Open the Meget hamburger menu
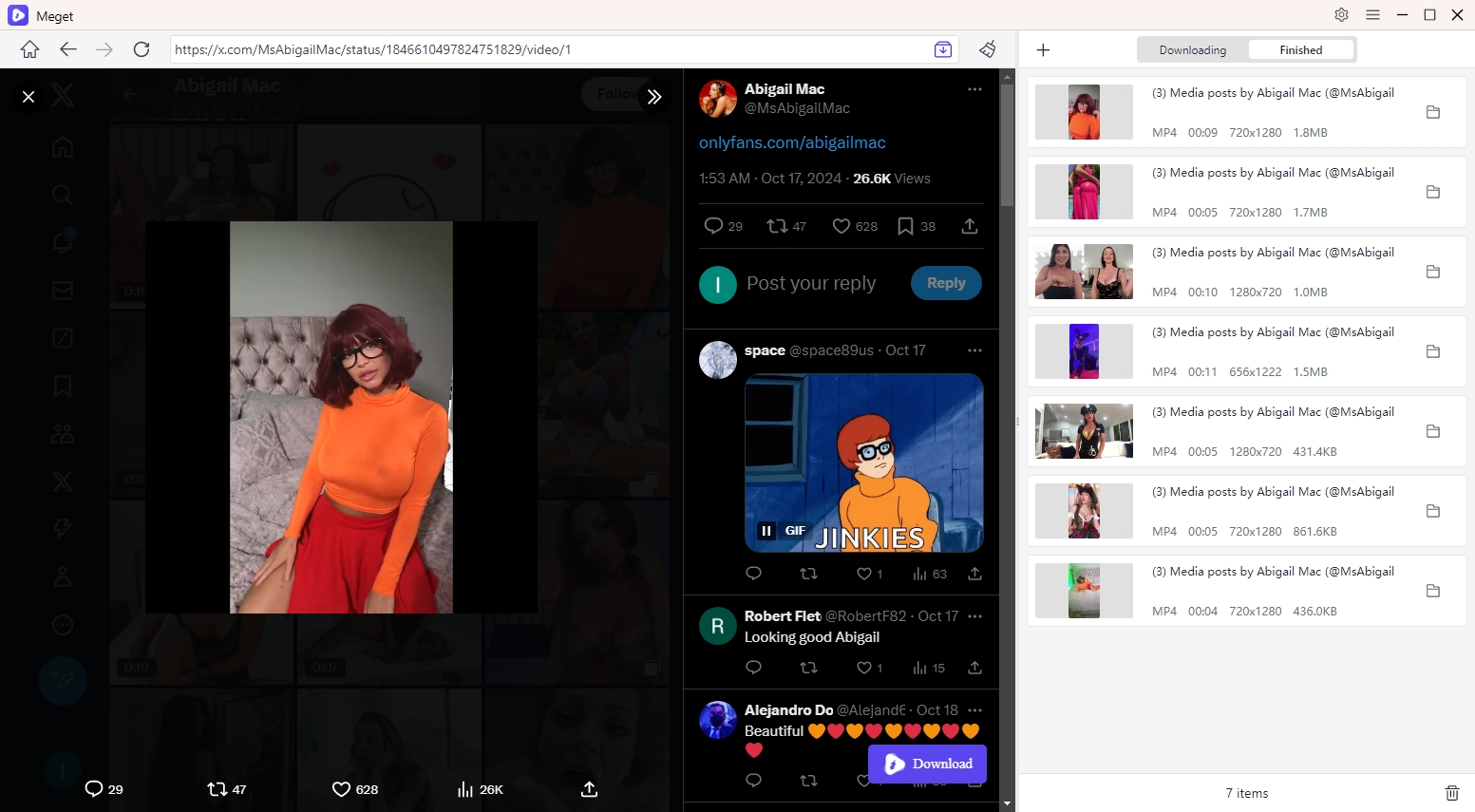Image resolution: width=1475 pixels, height=812 pixels. point(1372,15)
